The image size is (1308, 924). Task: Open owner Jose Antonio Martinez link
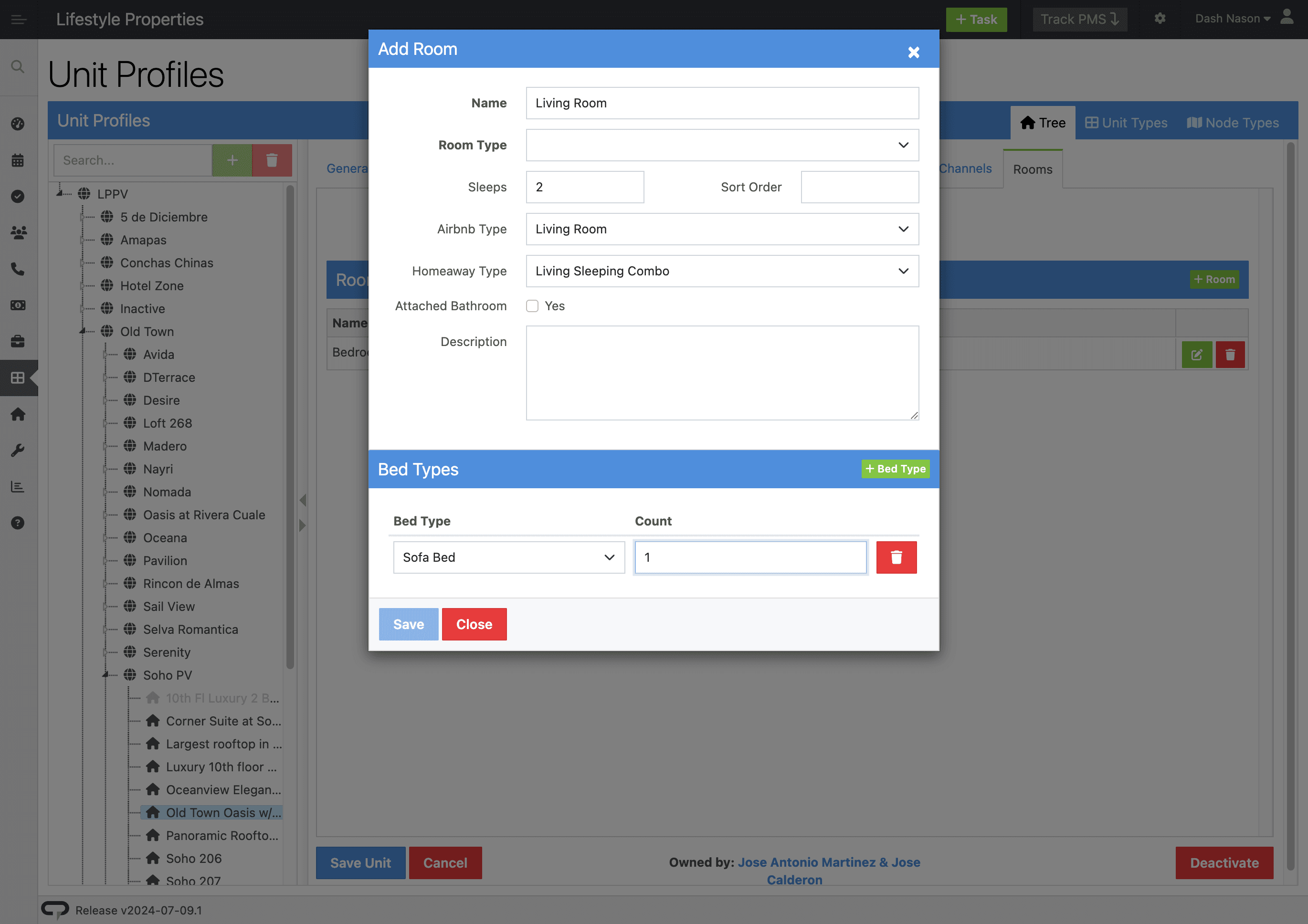[829, 871]
